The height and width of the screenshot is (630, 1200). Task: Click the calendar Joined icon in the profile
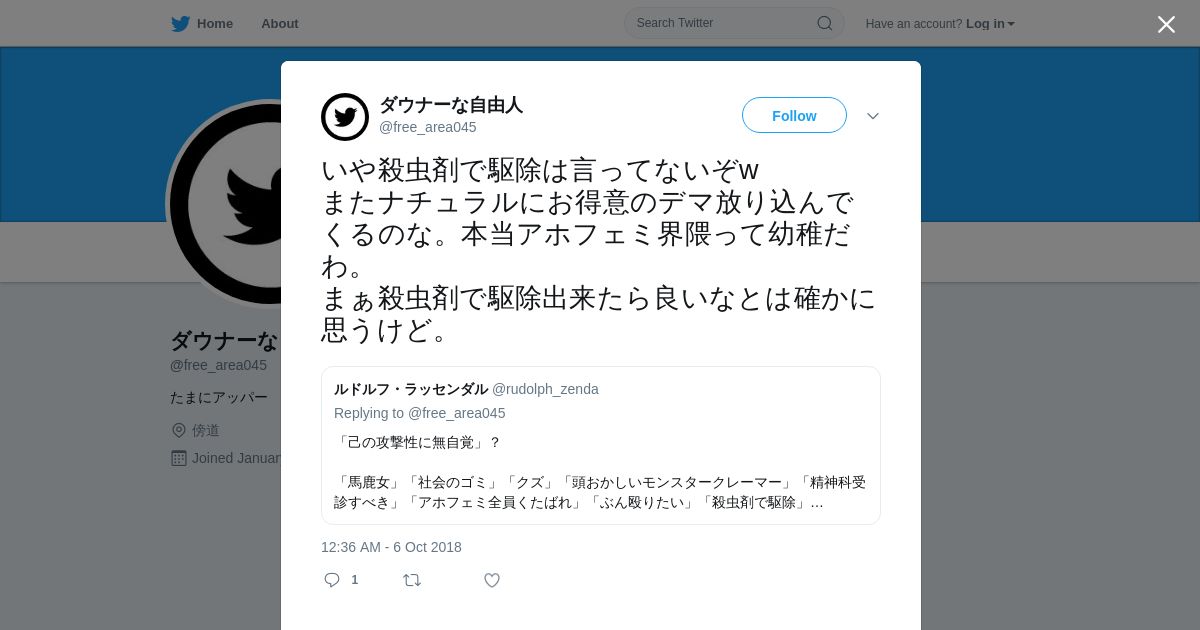pyautogui.click(x=179, y=458)
